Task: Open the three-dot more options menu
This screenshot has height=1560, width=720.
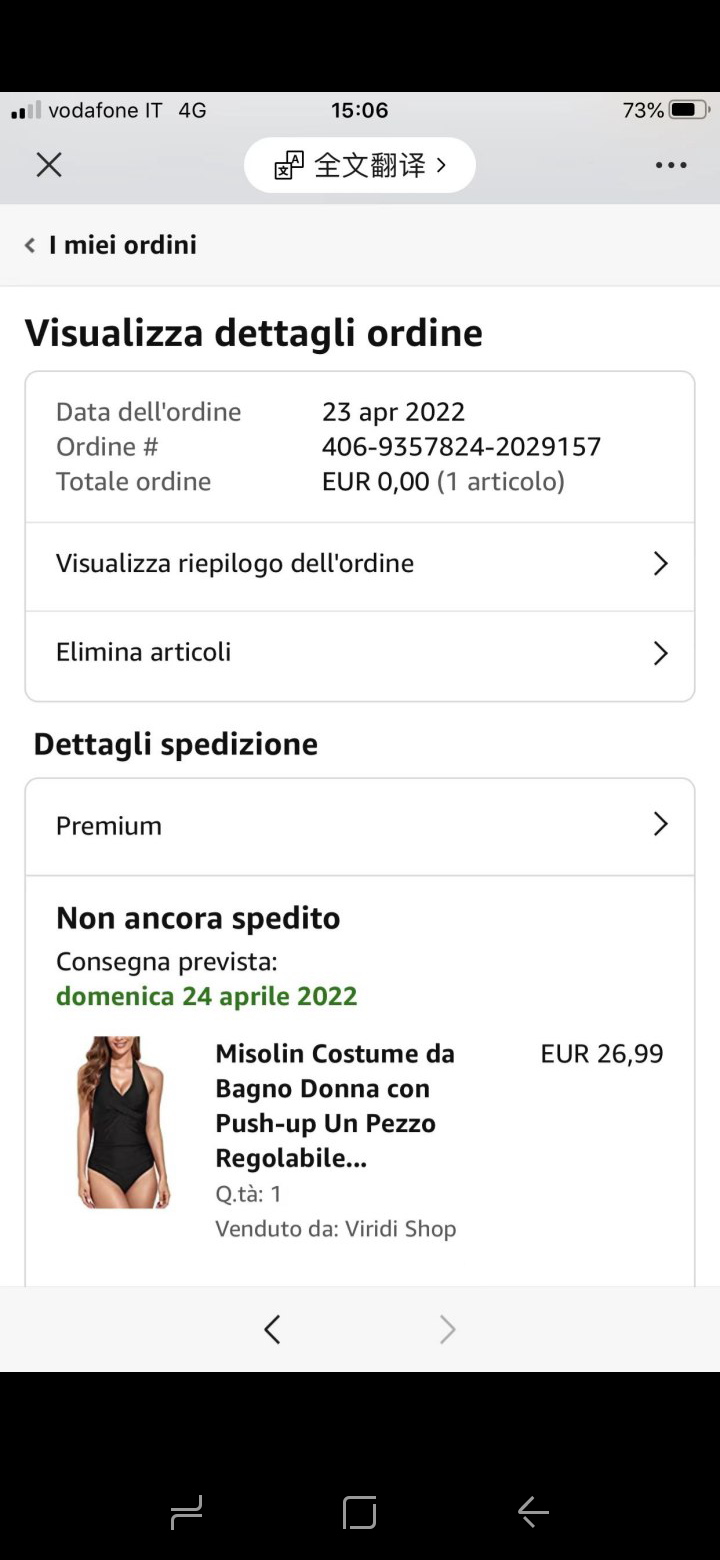Action: coord(671,165)
